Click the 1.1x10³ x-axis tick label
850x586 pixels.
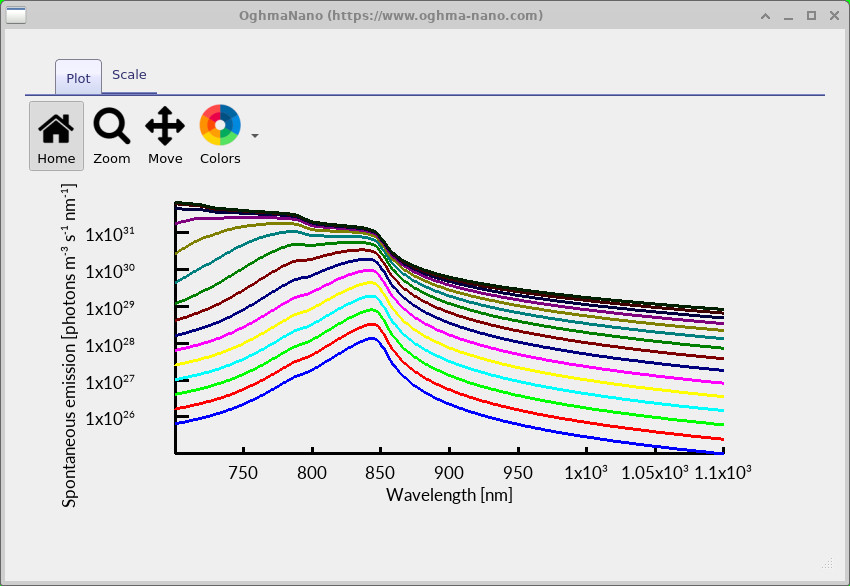coord(723,472)
